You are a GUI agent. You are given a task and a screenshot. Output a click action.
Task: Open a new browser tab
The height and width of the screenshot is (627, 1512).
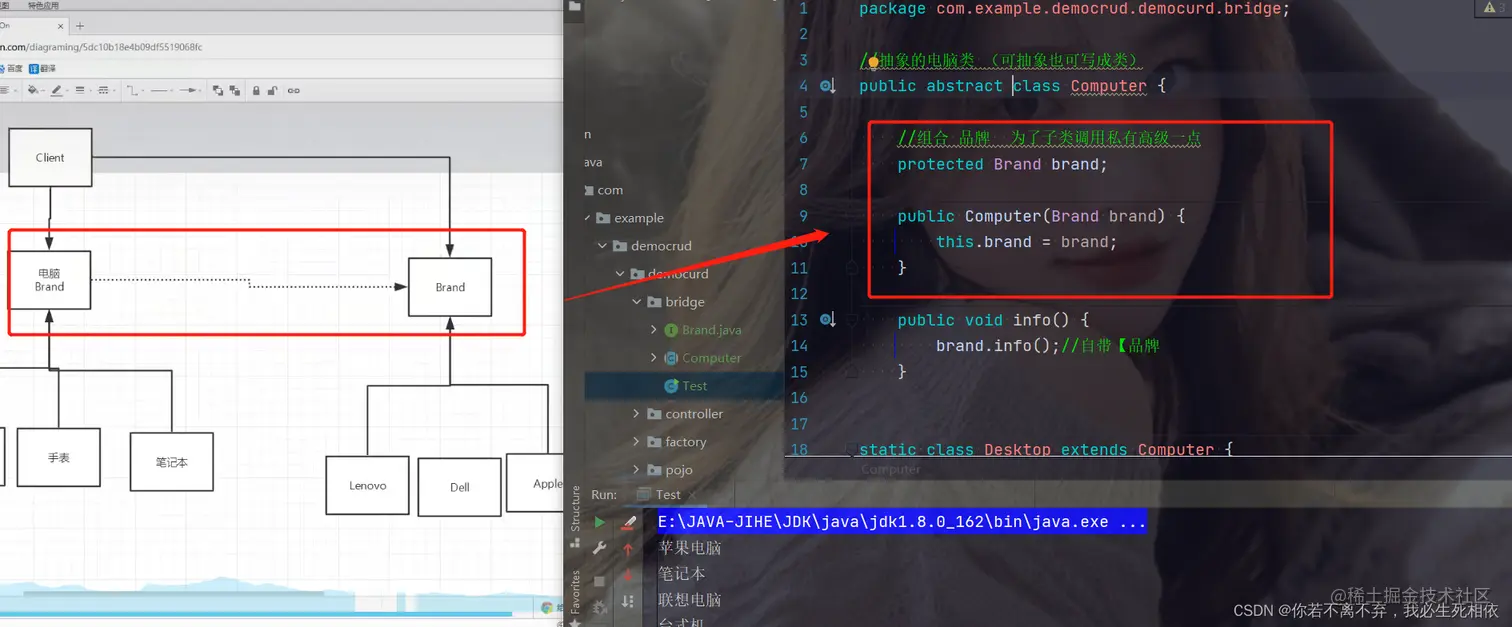click(x=80, y=25)
